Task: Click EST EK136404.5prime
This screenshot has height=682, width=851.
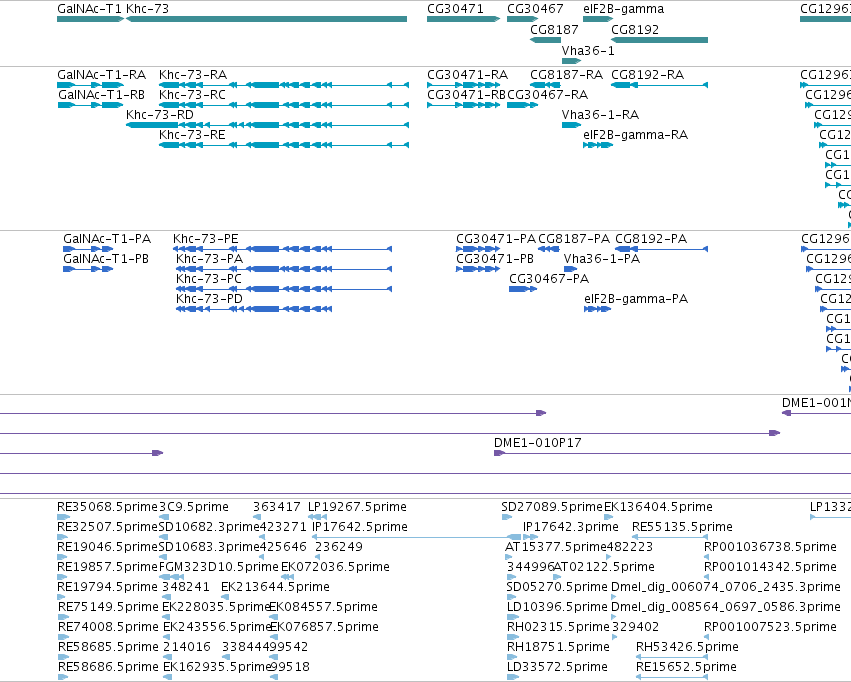Action: (x=607, y=517)
